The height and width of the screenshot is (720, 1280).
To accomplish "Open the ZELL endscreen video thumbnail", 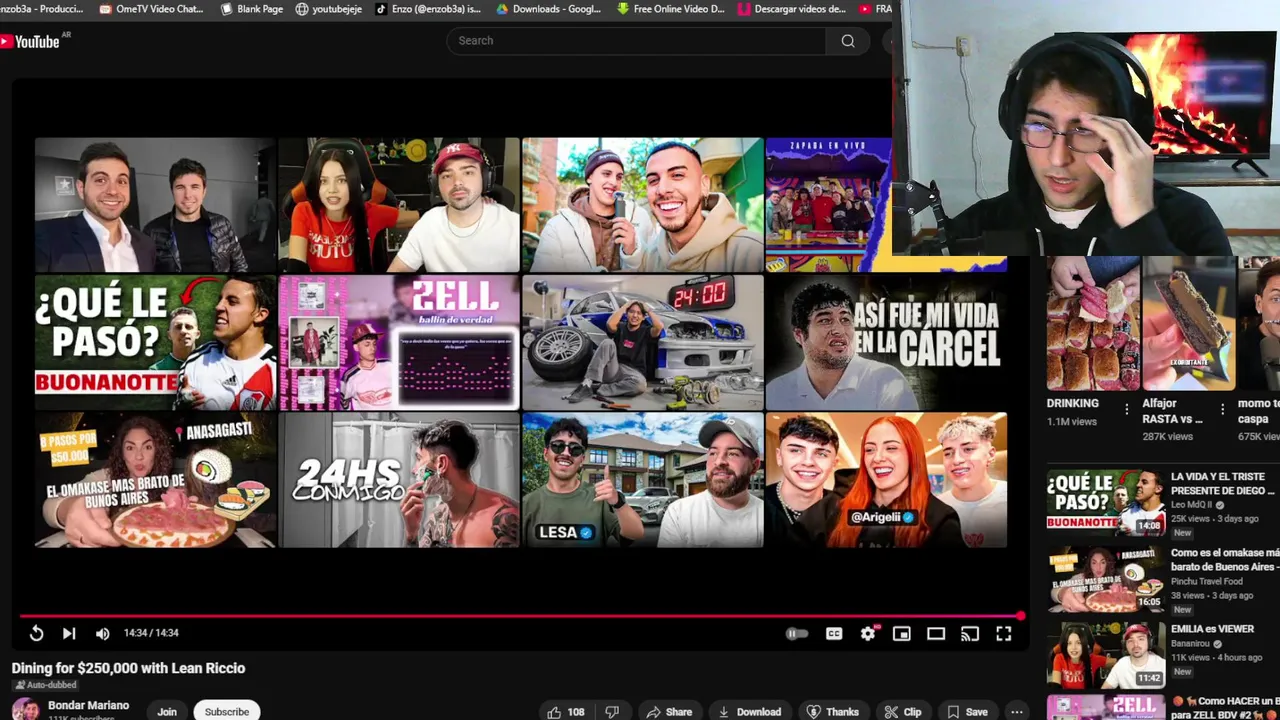I will [399, 343].
